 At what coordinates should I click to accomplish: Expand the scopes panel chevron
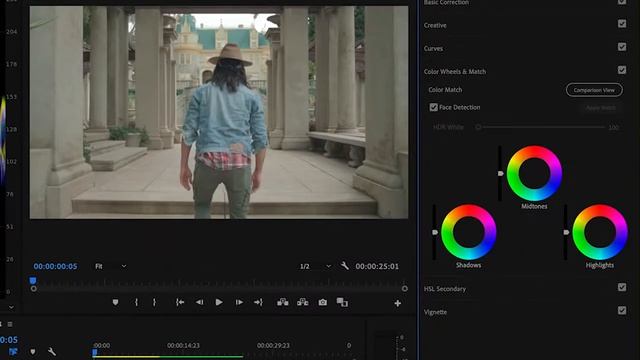click(11, 307)
